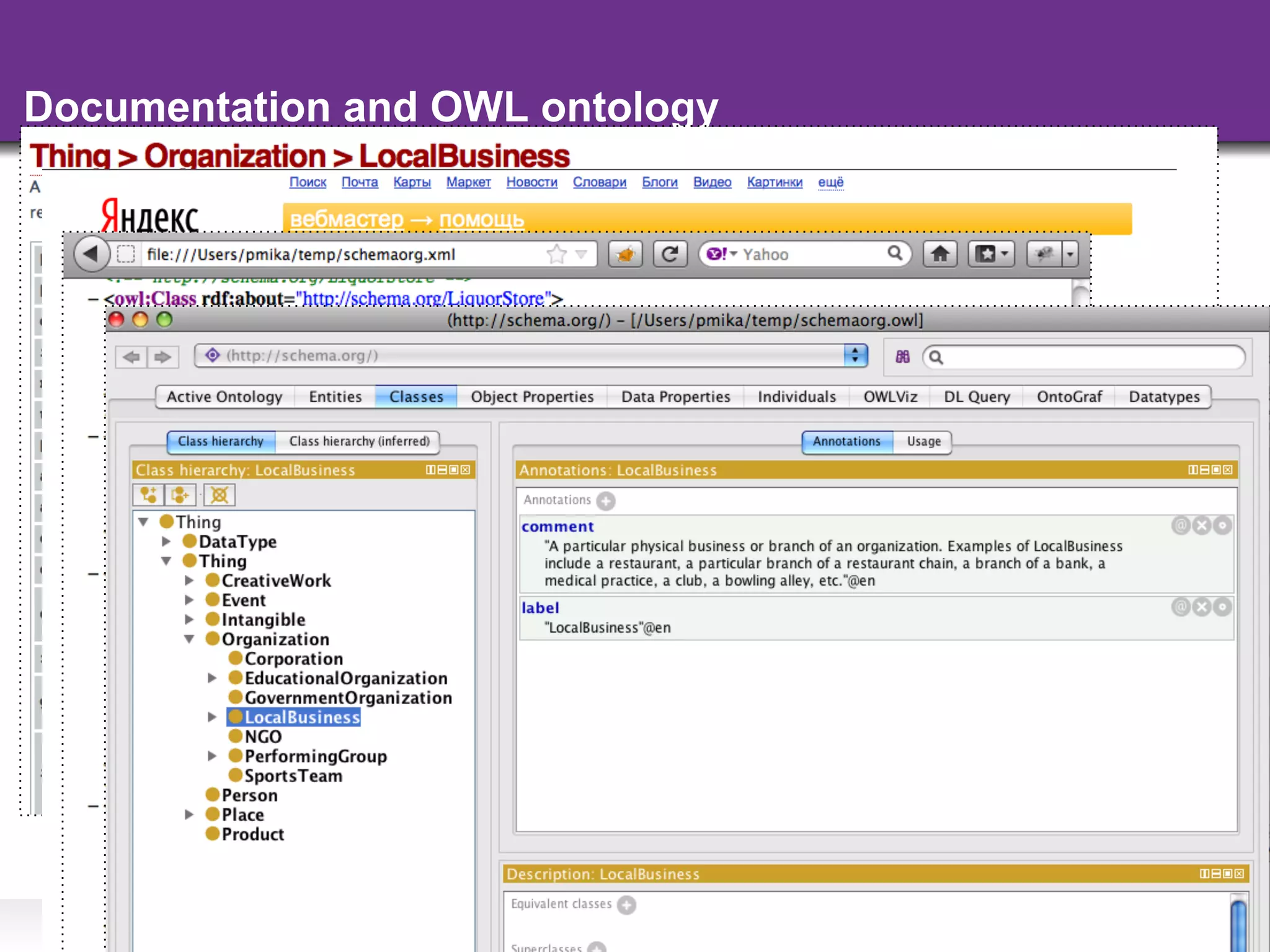1270x952 pixels.
Task: Click the @ annotate icon on the label row
Action: [x=1181, y=607]
